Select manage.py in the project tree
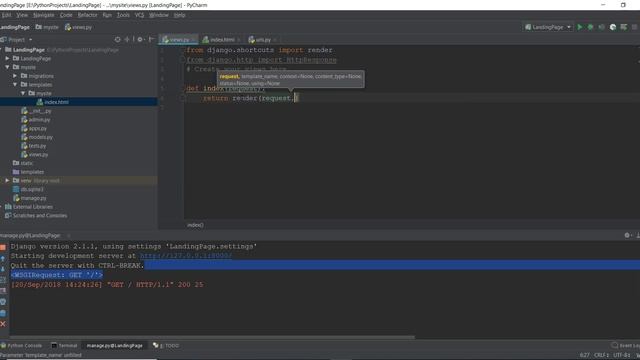The image size is (640, 360). [33, 198]
